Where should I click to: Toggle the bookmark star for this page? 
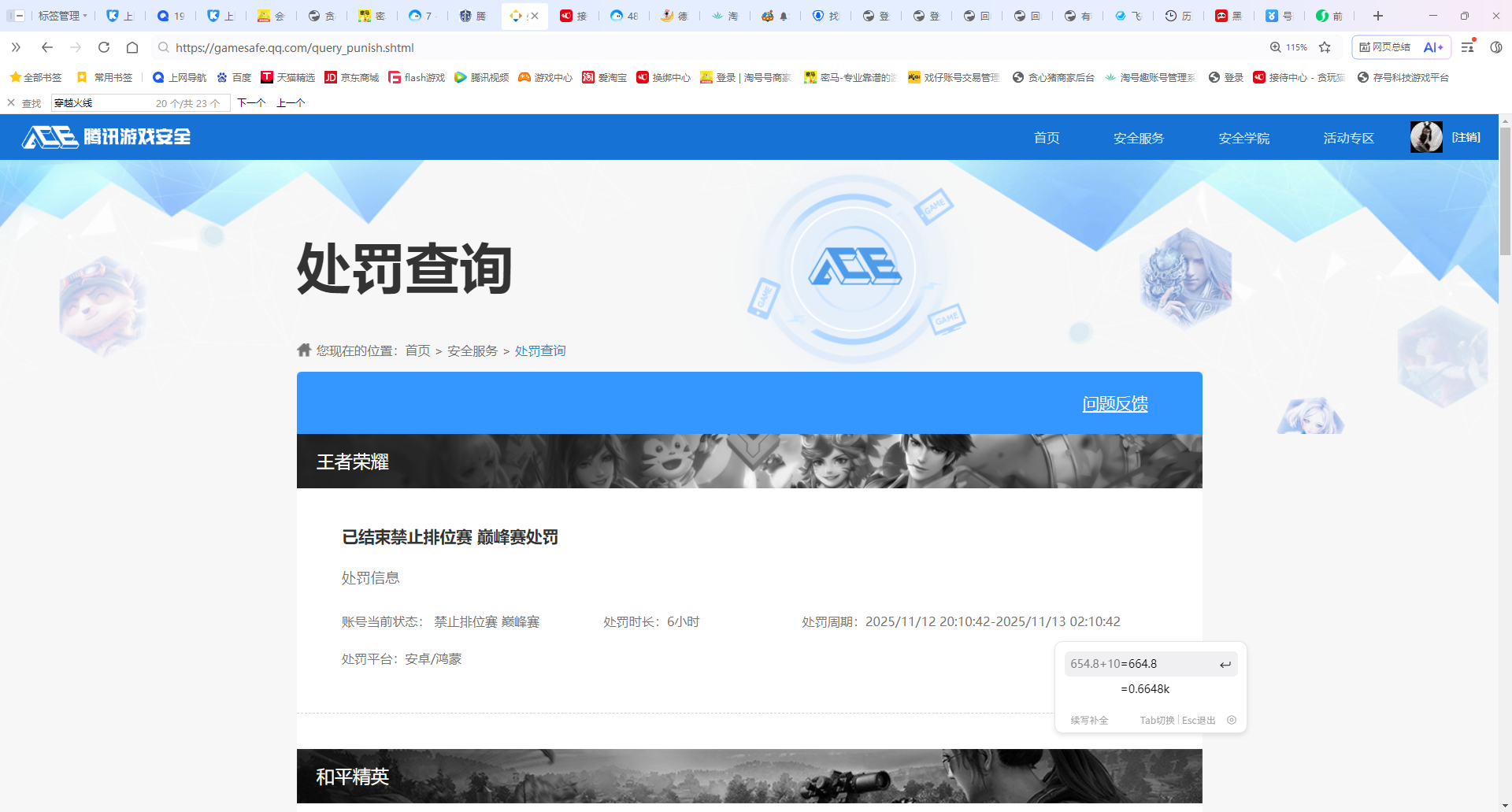coord(1325,47)
